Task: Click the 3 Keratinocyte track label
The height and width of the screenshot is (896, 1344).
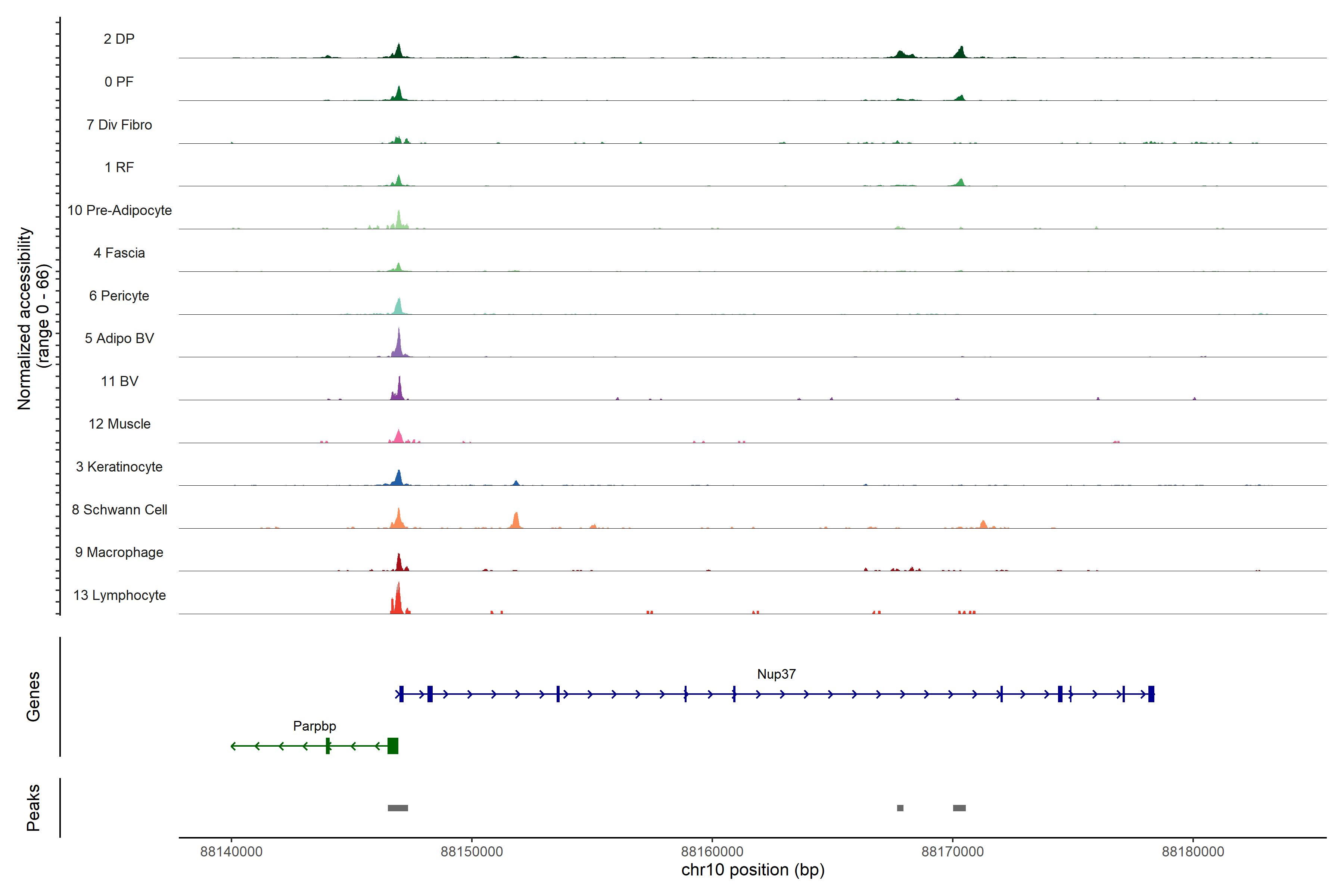Action: click(119, 467)
